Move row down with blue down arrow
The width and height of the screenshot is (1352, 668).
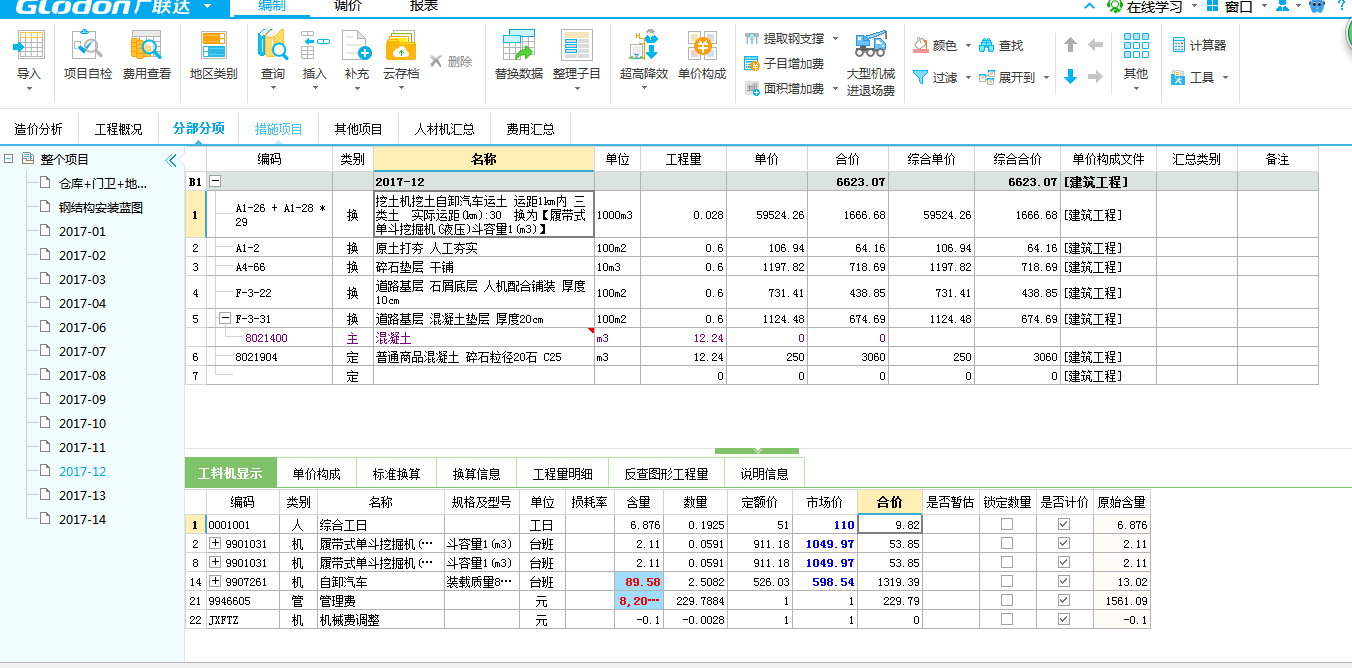click(x=1070, y=77)
